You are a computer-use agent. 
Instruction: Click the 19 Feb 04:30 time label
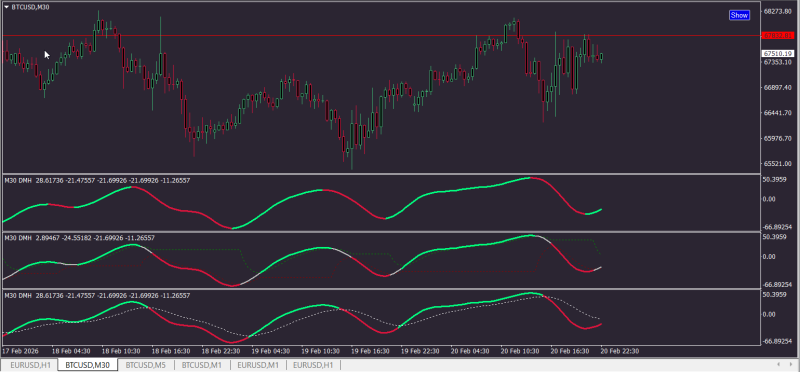click(x=271, y=352)
